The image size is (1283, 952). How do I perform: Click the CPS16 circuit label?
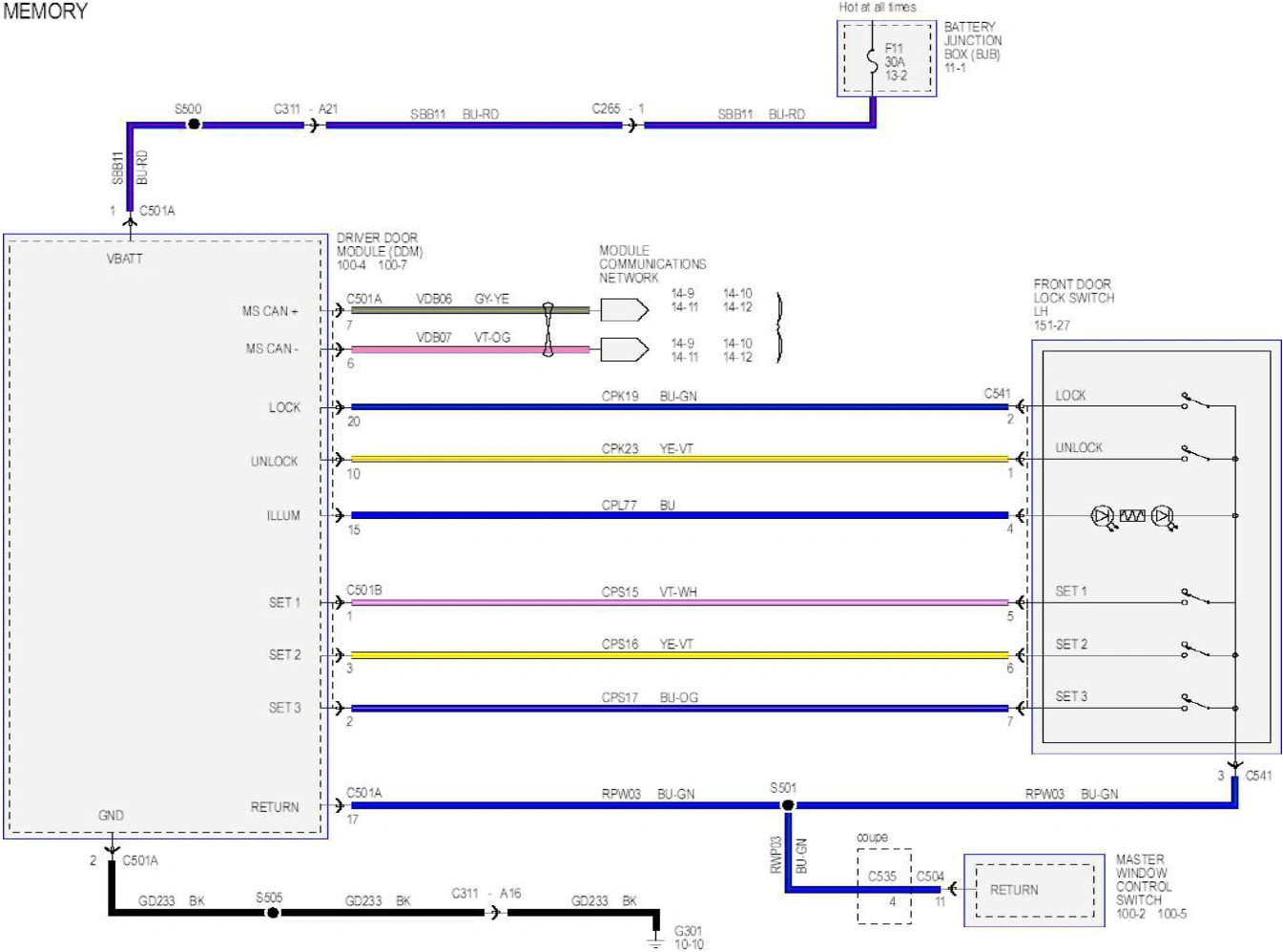620,645
